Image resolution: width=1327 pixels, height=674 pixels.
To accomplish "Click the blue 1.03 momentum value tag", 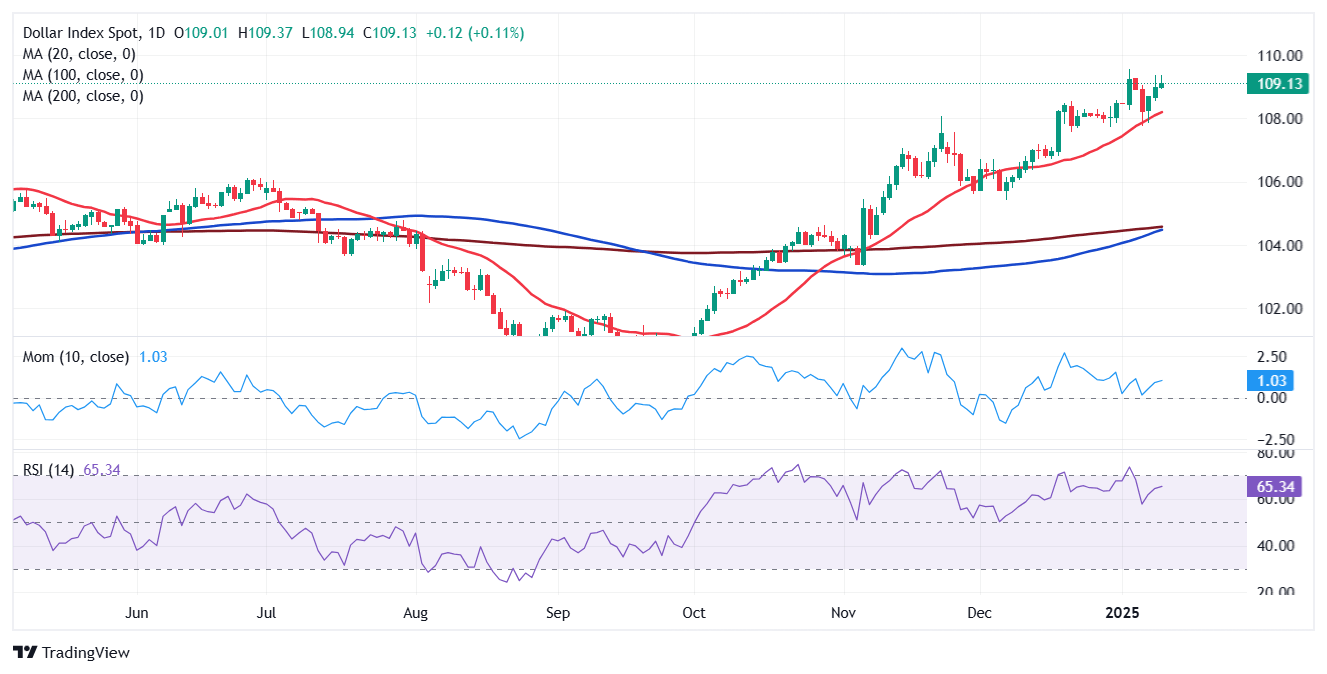I will (x=1270, y=380).
